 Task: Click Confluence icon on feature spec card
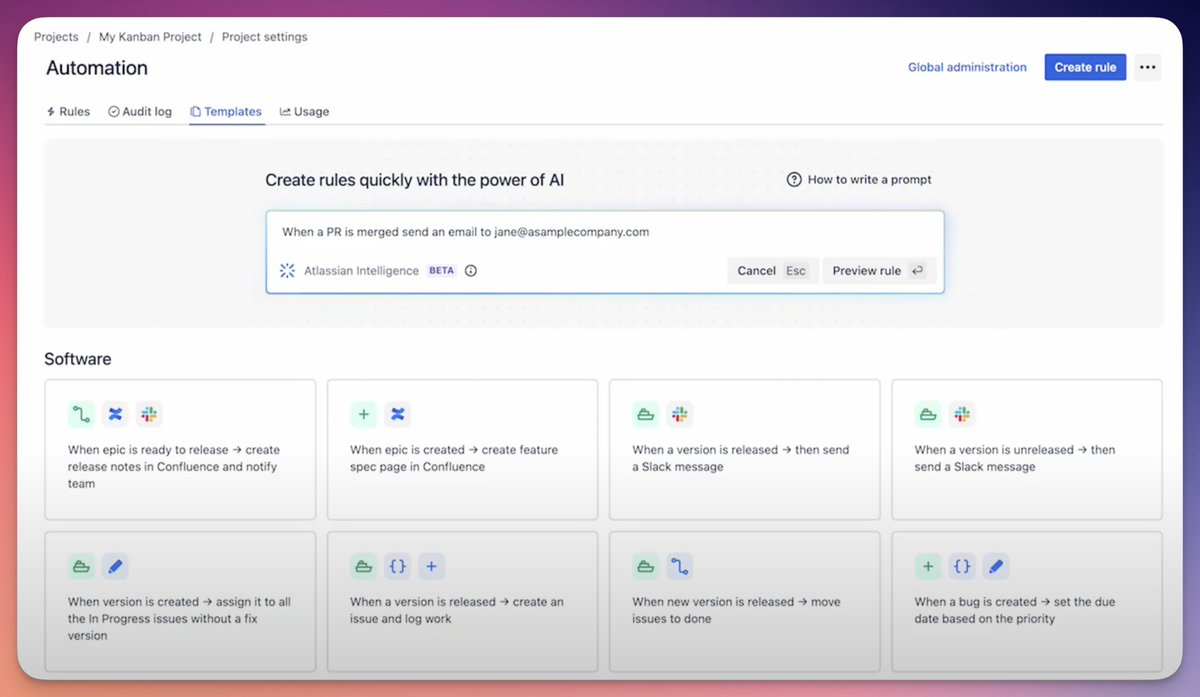point(397,414)
